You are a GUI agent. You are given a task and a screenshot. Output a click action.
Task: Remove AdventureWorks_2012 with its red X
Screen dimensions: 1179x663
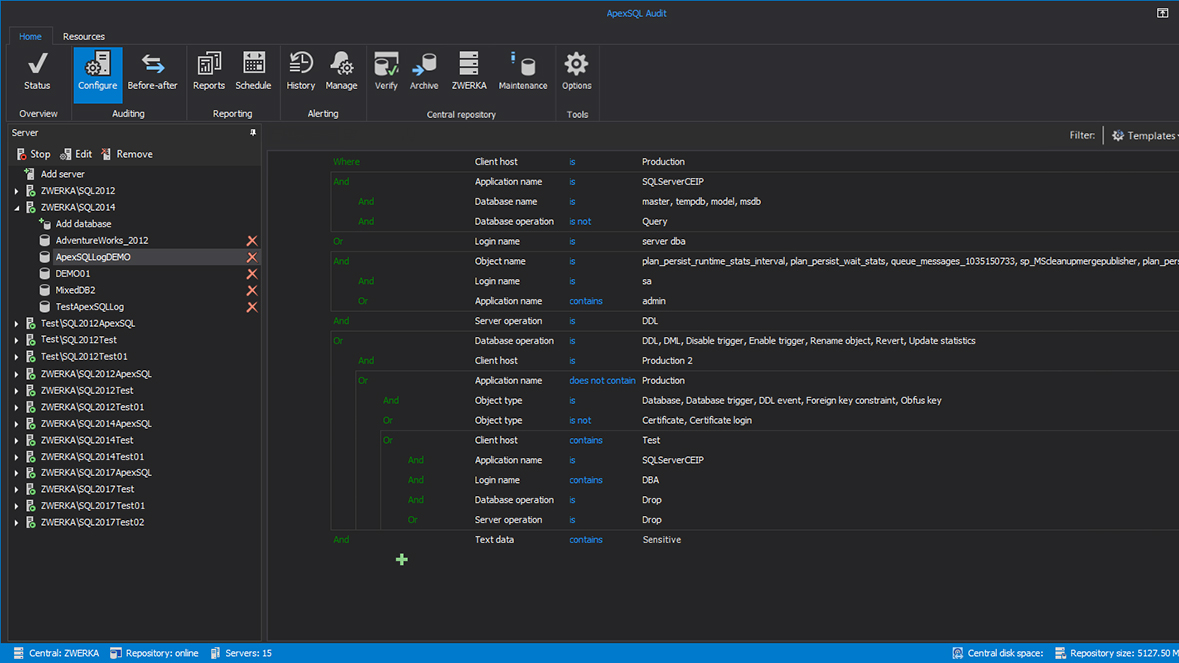252,241
